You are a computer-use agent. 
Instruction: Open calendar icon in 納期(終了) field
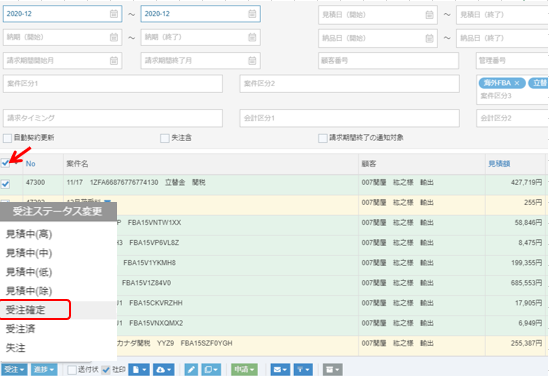click(252, 37)
